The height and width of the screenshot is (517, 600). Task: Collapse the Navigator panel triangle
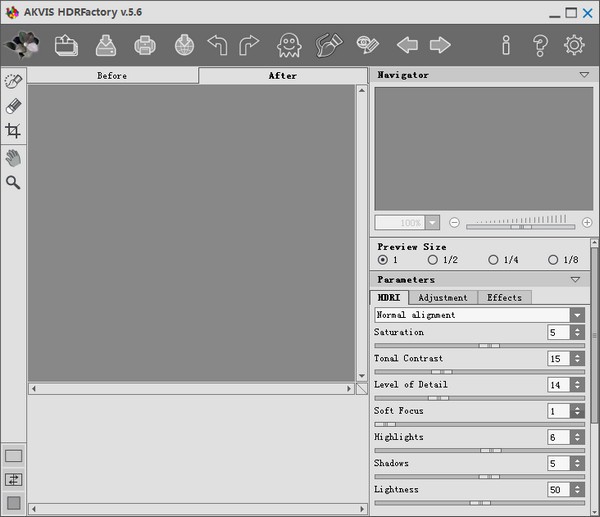tap(584, 75)
